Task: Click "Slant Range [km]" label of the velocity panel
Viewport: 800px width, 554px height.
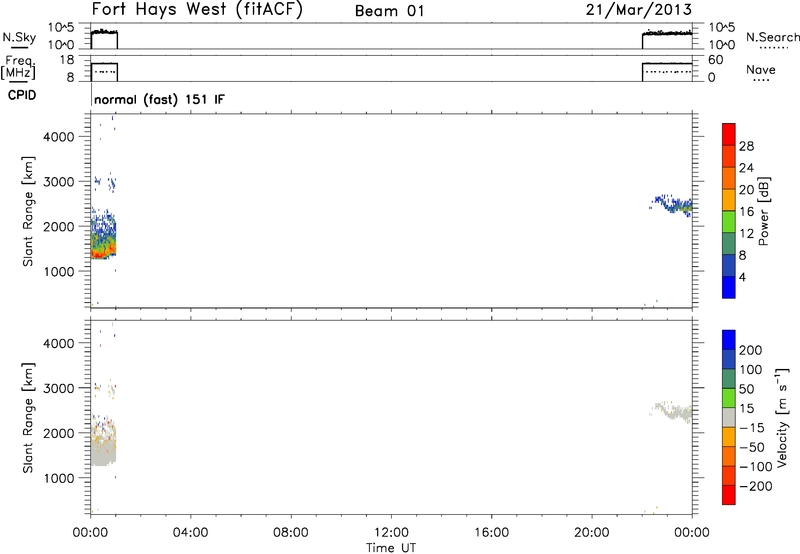Action: [x=28, y=418]
